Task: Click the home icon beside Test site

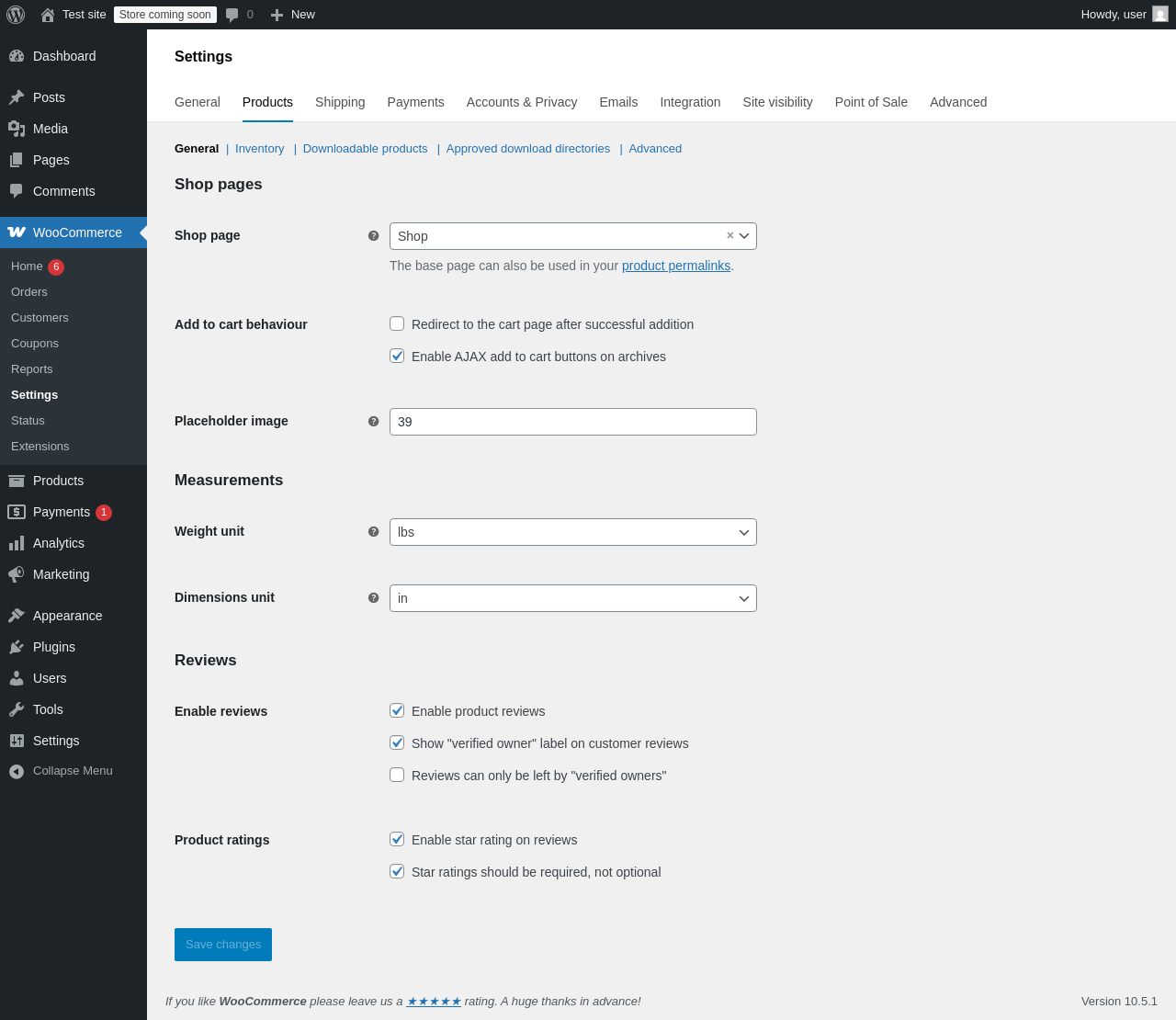Action: coord(48,15)
